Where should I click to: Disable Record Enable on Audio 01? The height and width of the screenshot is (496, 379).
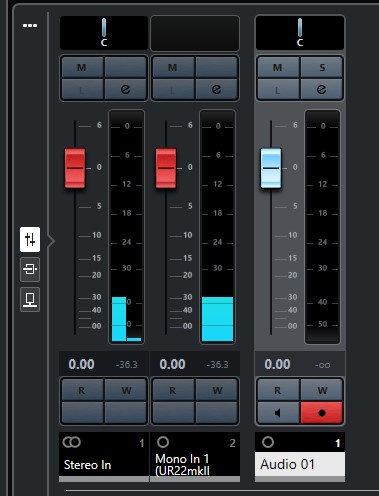[x=322, y=413]
